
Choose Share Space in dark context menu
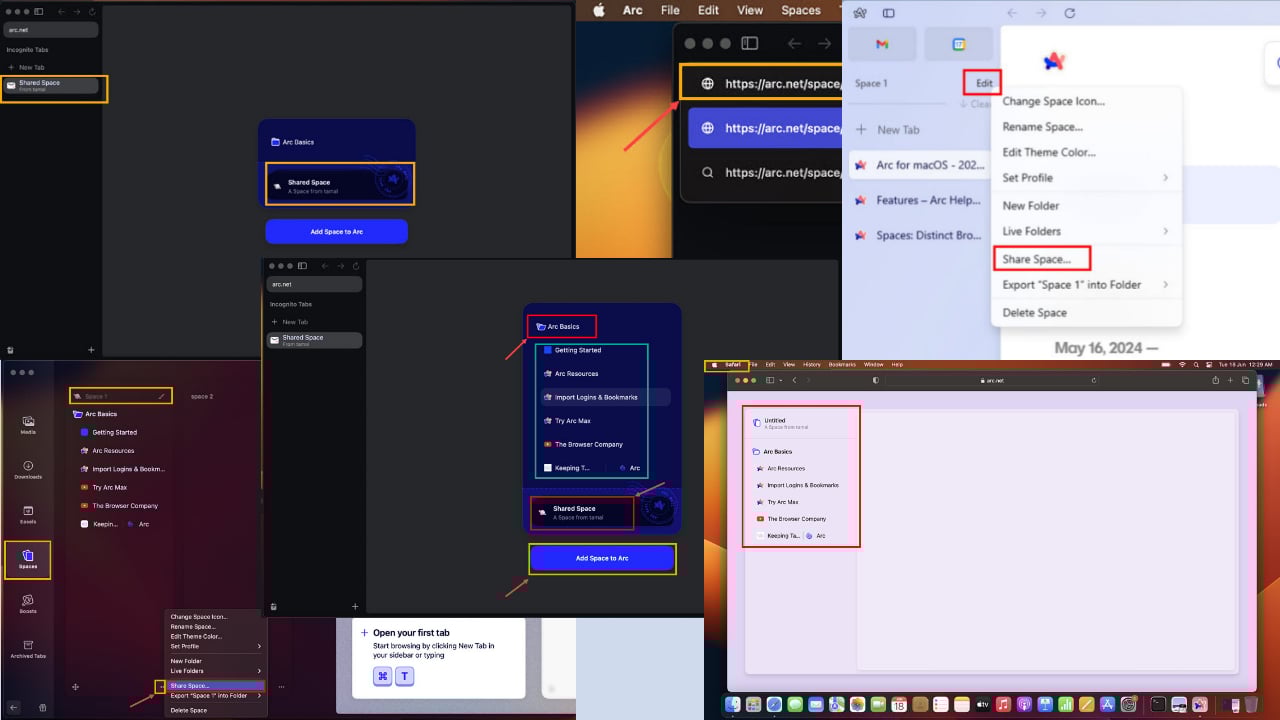coord(216,686)
